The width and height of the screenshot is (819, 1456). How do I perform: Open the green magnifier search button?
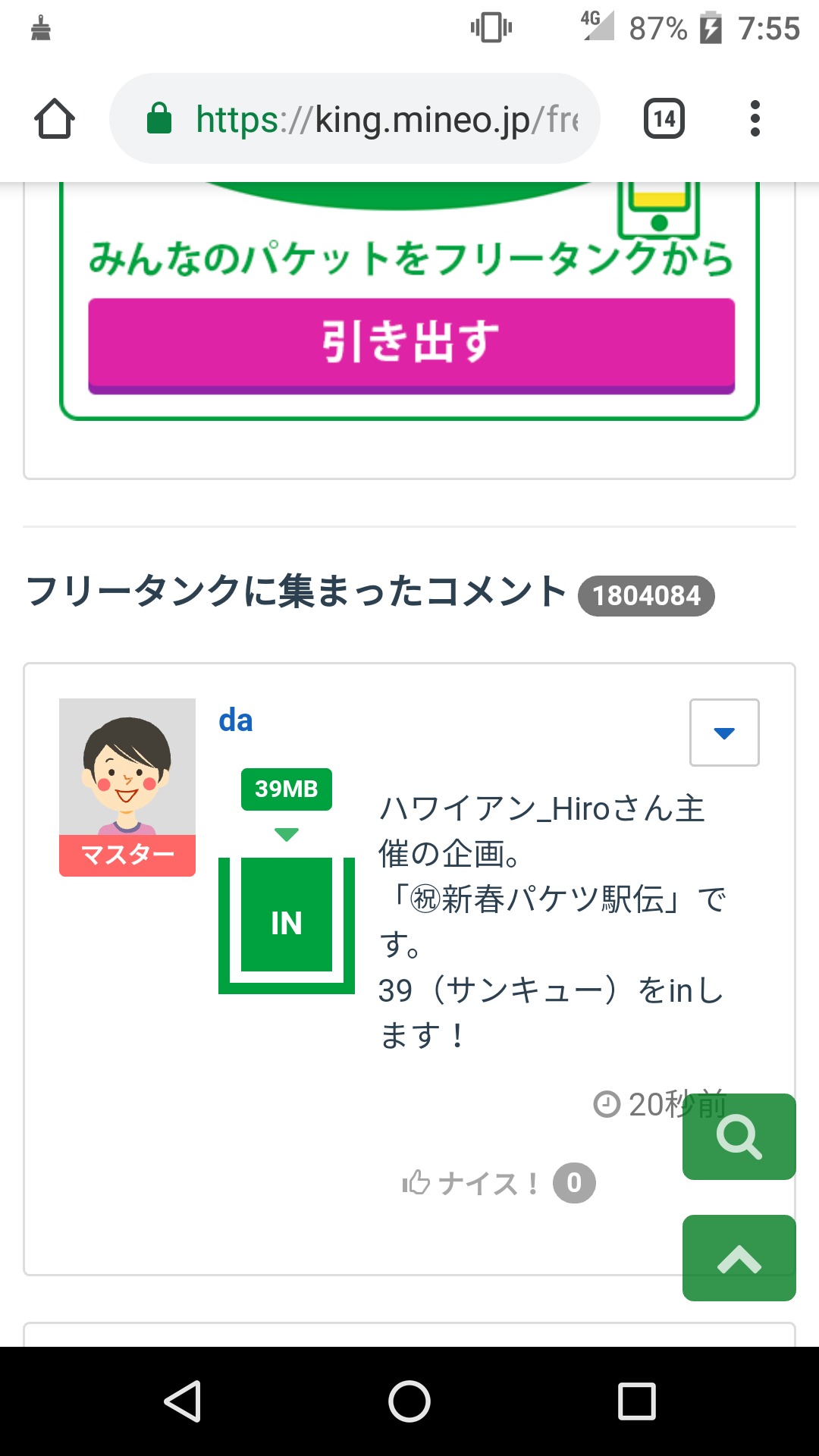(739, 1137)
